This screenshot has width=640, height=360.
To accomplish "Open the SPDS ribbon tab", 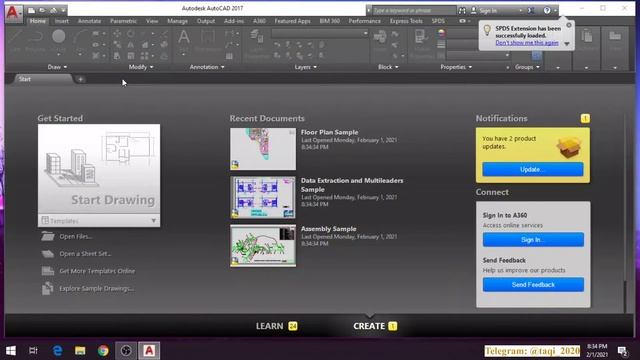I will pyautogui.click(x=438, y=21).
